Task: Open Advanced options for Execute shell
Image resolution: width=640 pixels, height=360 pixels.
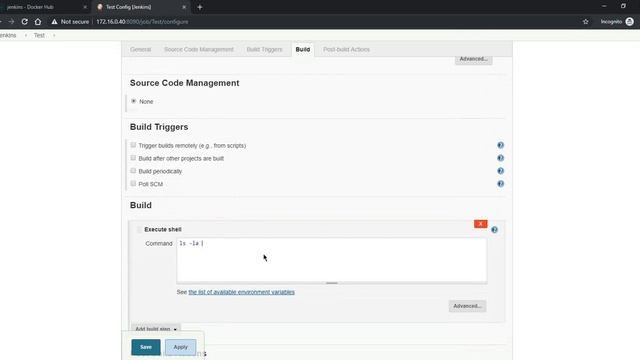Action: pos(467,306)
